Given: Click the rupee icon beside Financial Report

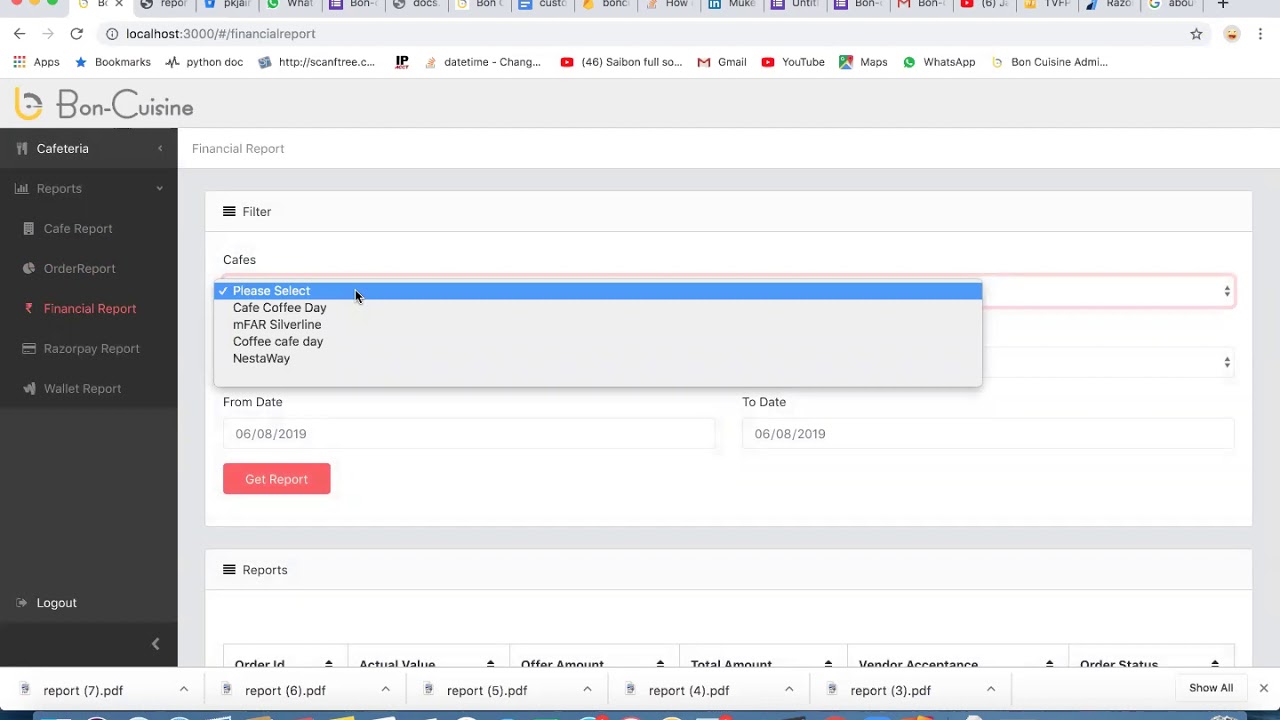Looking at the screenshot, I should click(x=29, y=309).
